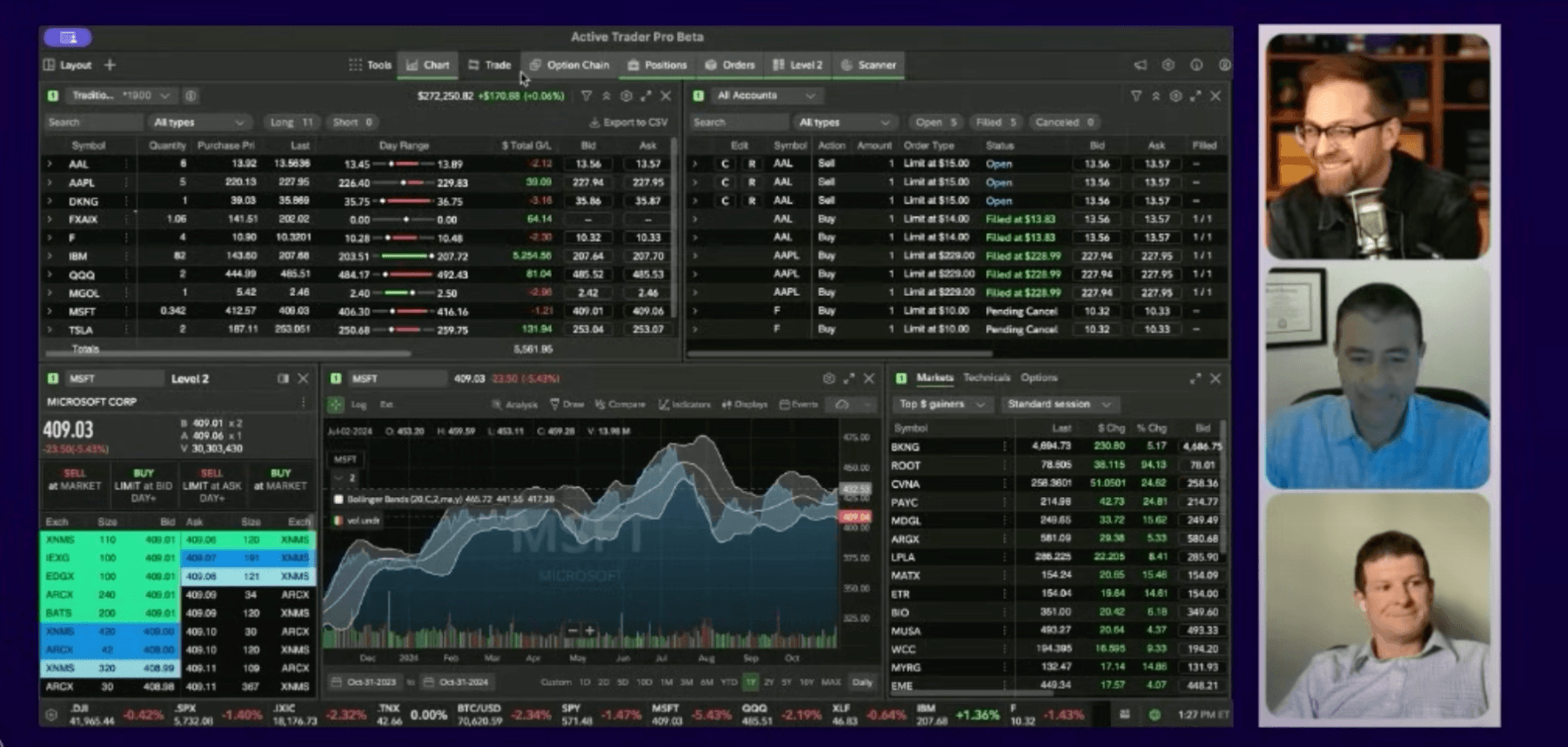Add a new layout with plus icon

110,64
